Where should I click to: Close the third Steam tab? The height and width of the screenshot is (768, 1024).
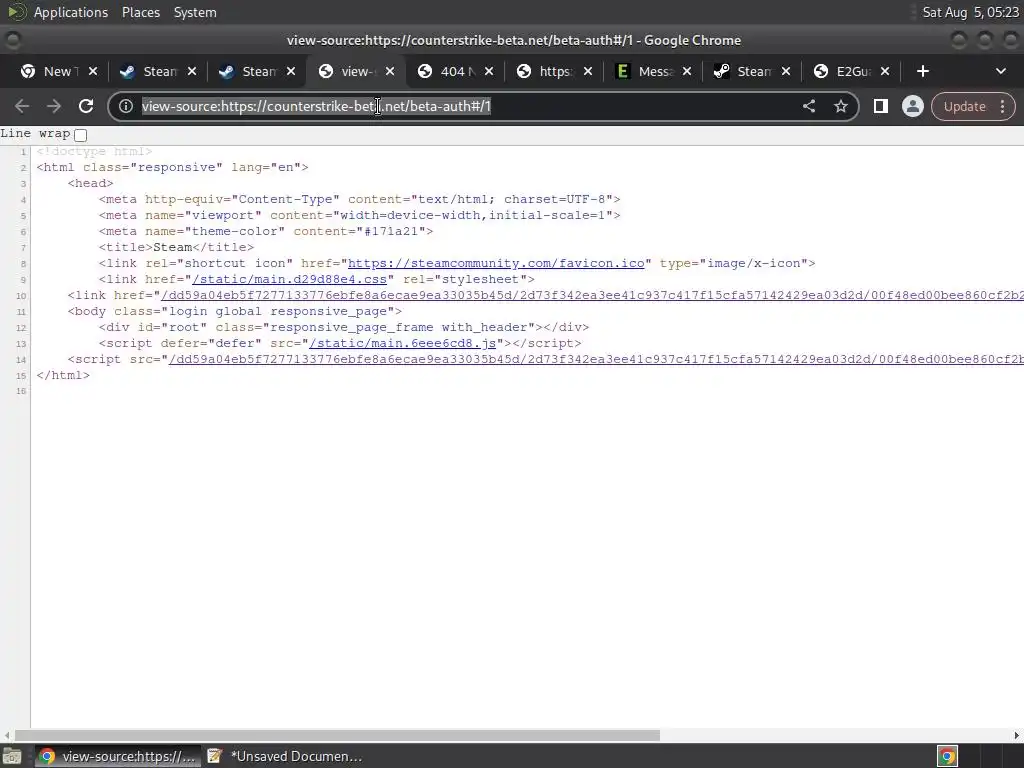786,71
